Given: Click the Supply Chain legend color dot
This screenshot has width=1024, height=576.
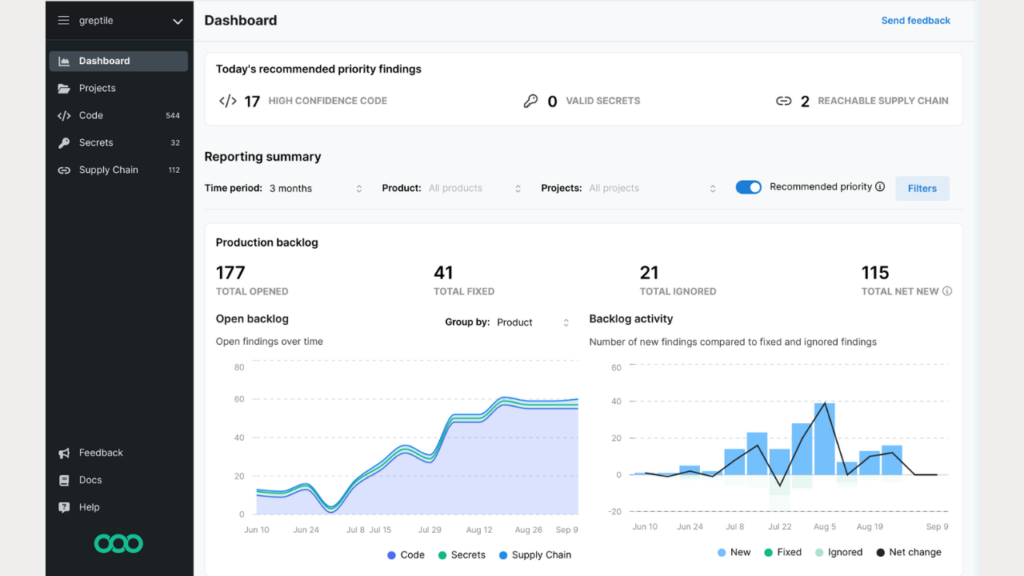Looking at the screenshot, I should [x=502, y=555].
